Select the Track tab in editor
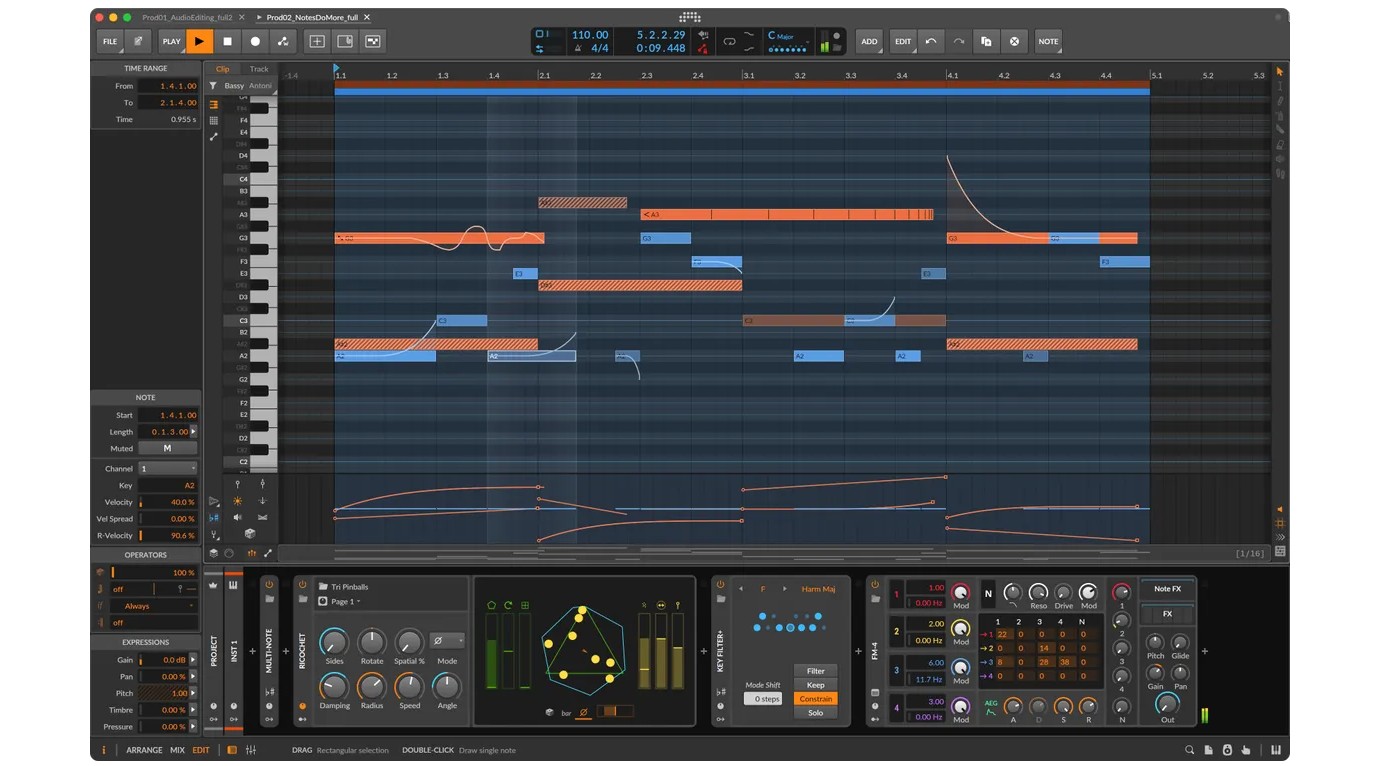This screenshot has width=1382, height=766. (x=259, y=69)
